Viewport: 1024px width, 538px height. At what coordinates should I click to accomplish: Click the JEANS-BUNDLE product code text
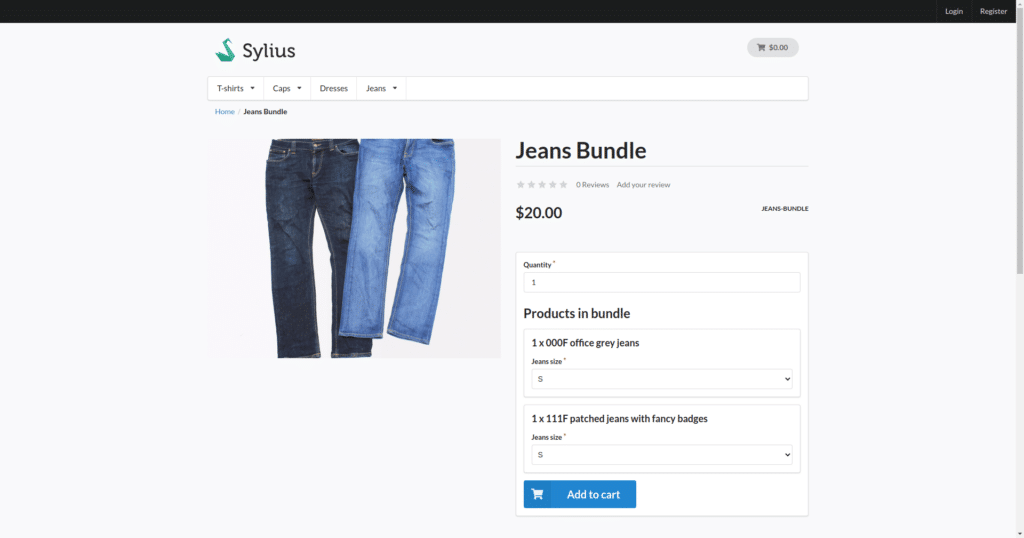(784, 209)
